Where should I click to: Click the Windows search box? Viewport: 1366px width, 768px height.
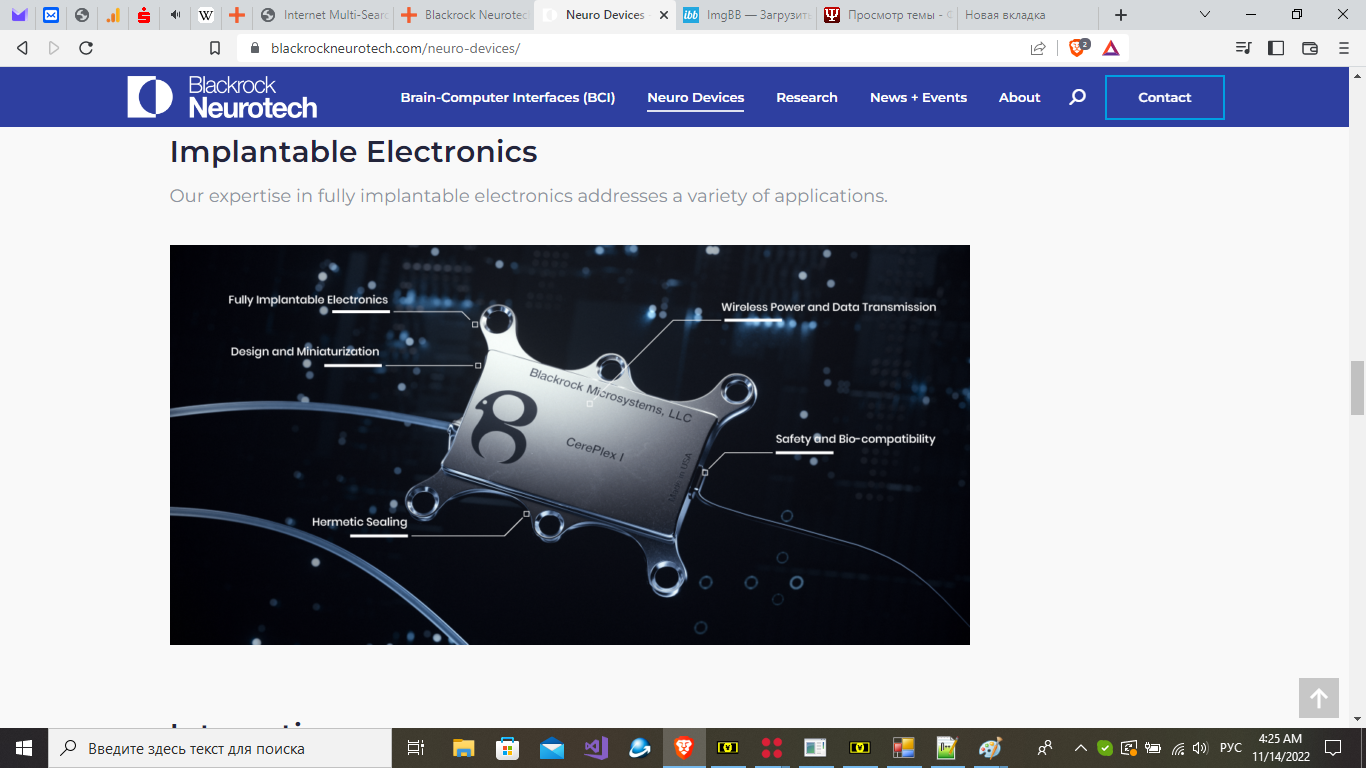tap(220, 748)
